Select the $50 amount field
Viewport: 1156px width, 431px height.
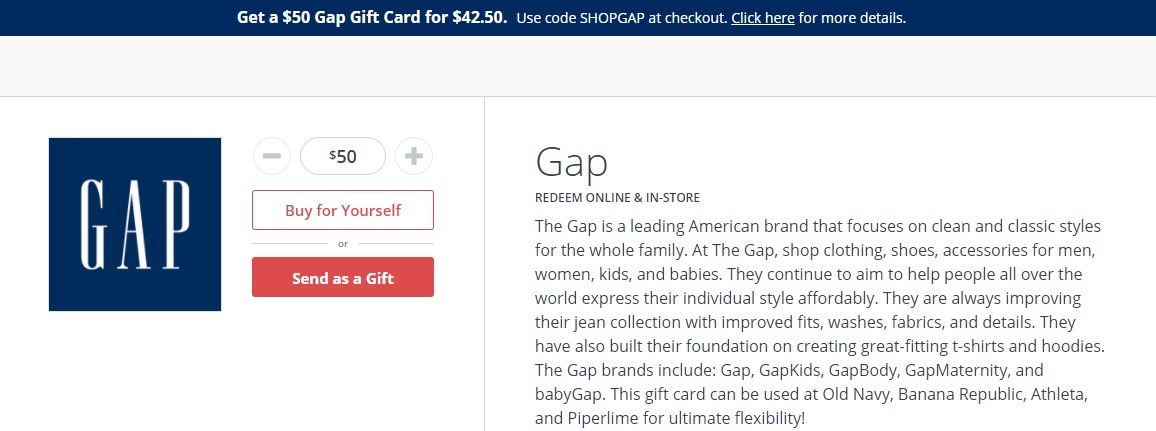coord(343,156)
